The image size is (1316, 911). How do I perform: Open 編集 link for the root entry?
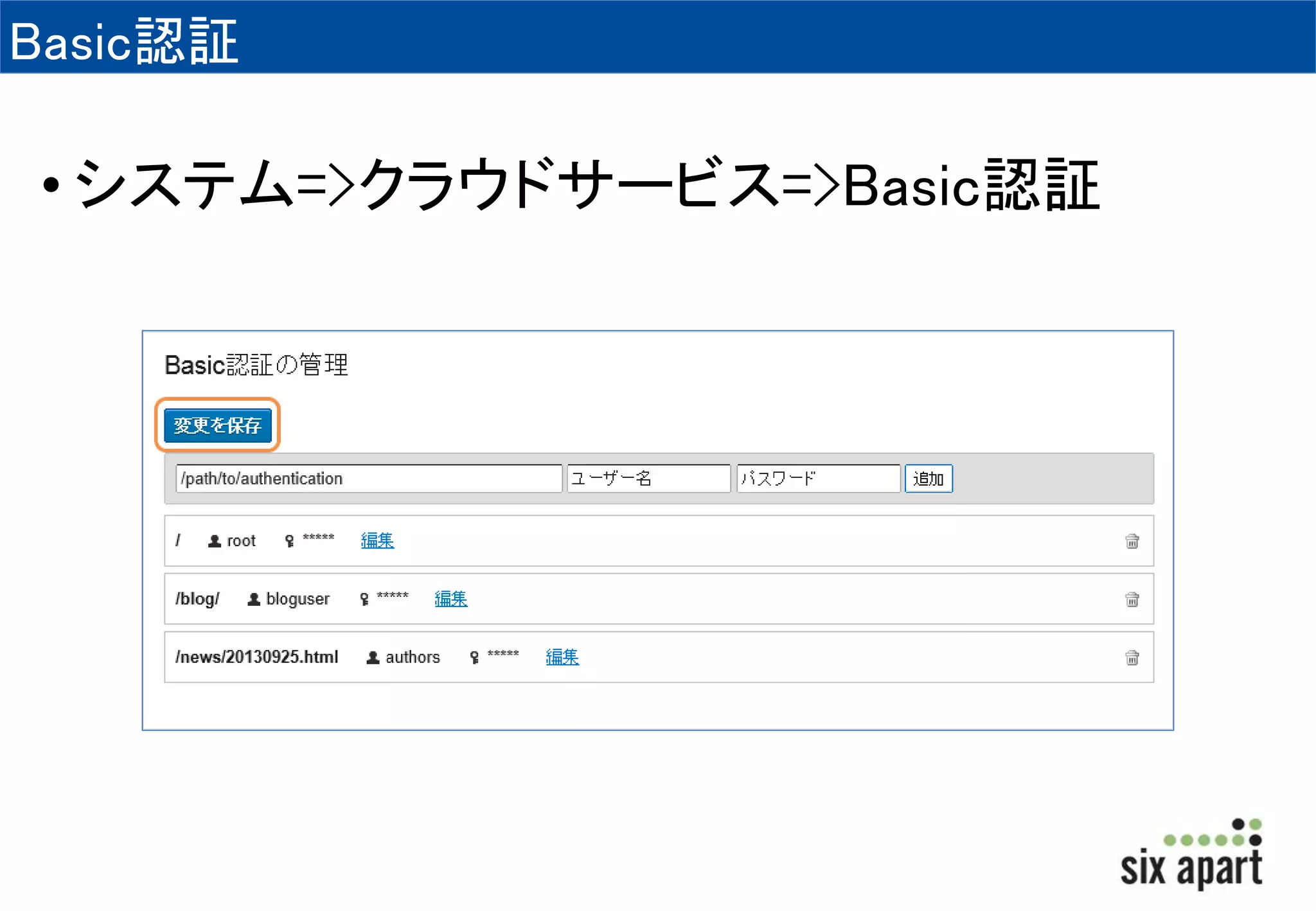click(377, 541)
